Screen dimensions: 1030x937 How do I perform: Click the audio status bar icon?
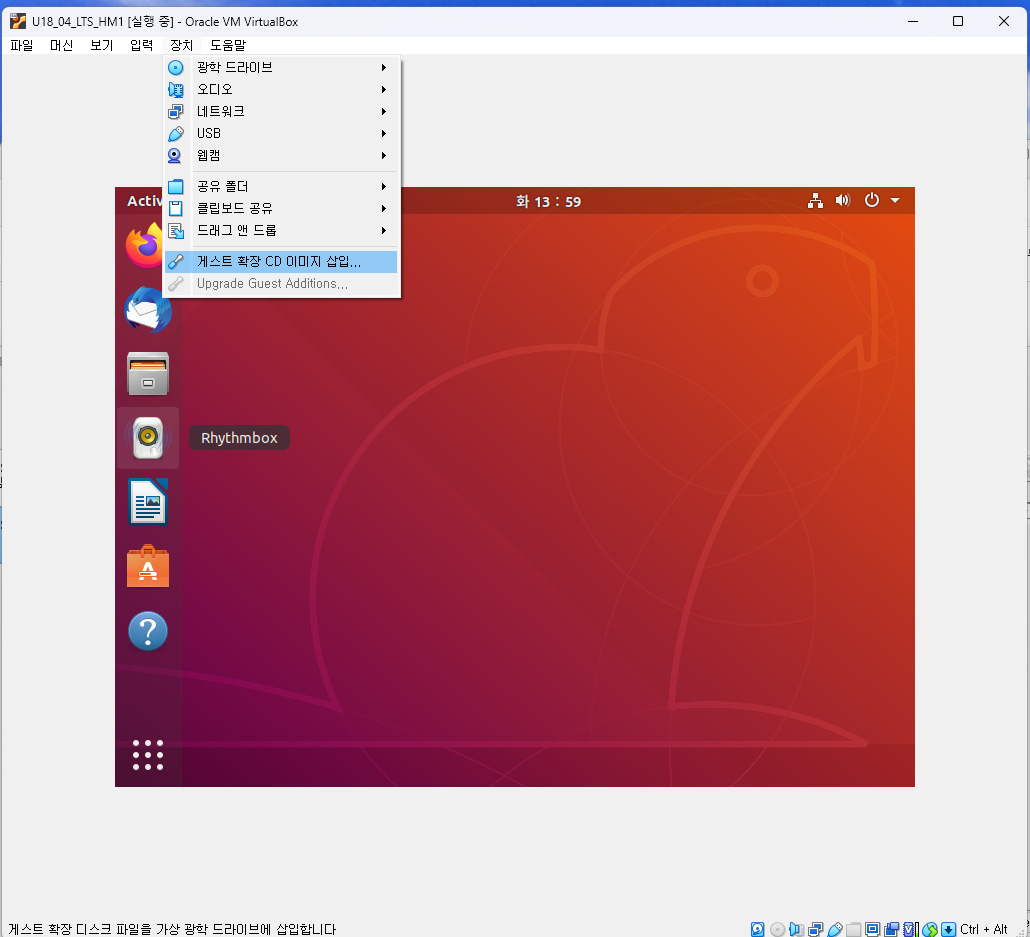tap(796, 929)
